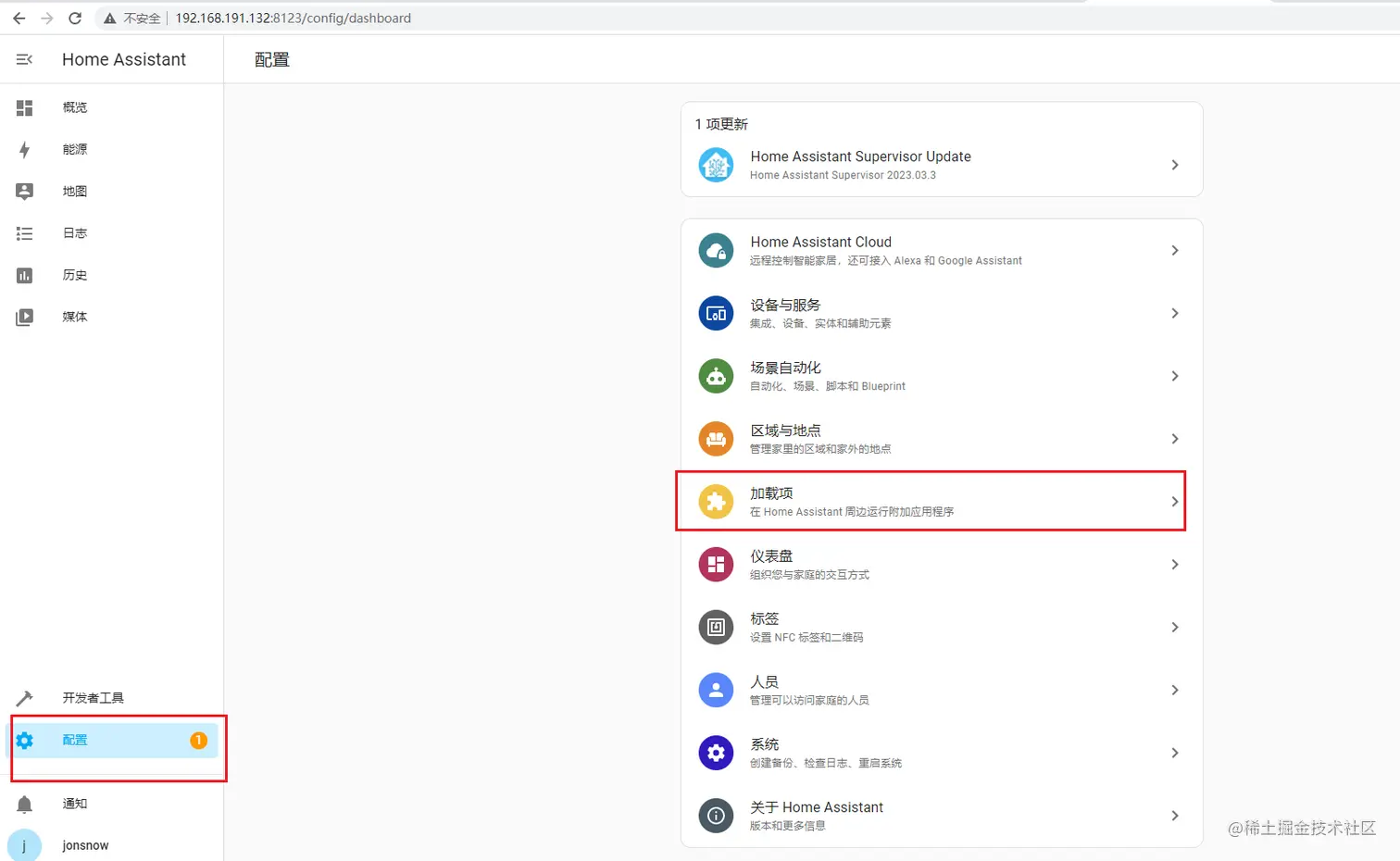The width and height of the screenshot is (1400, 861).
Task: Open the 概览 overview dashboard icon
Action: click(25, 107)
